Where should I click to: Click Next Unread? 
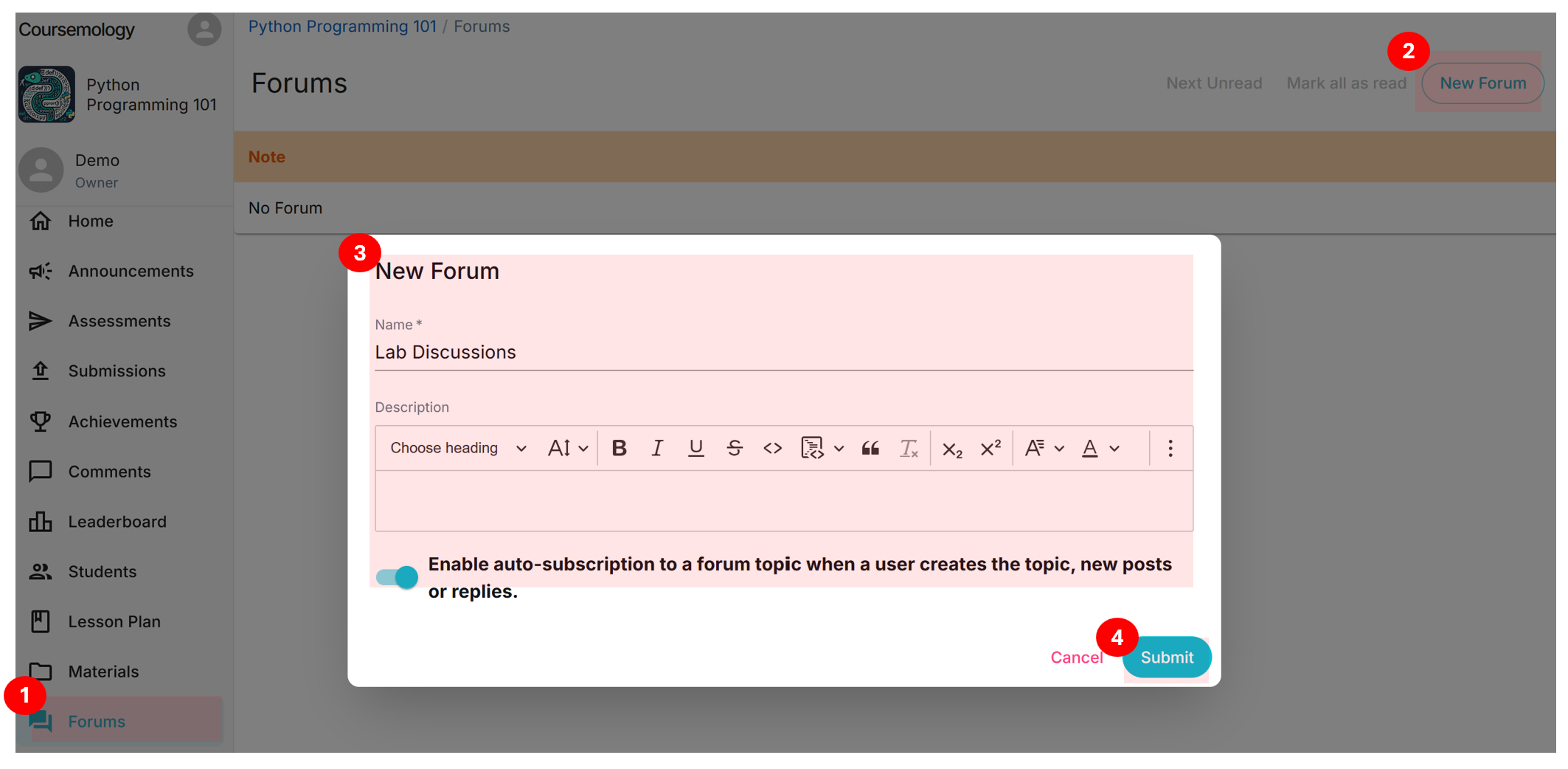click(1214, 83)
